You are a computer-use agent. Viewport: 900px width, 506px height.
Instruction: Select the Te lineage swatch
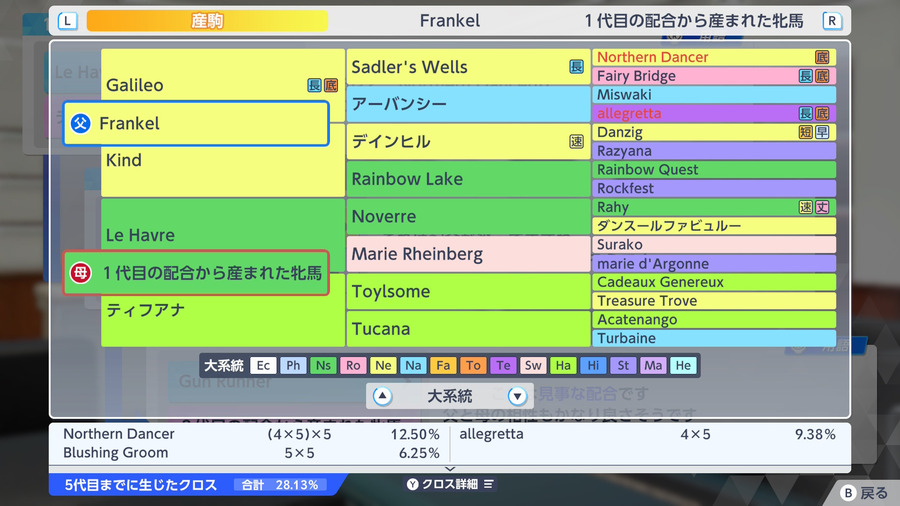coord(503,365)
